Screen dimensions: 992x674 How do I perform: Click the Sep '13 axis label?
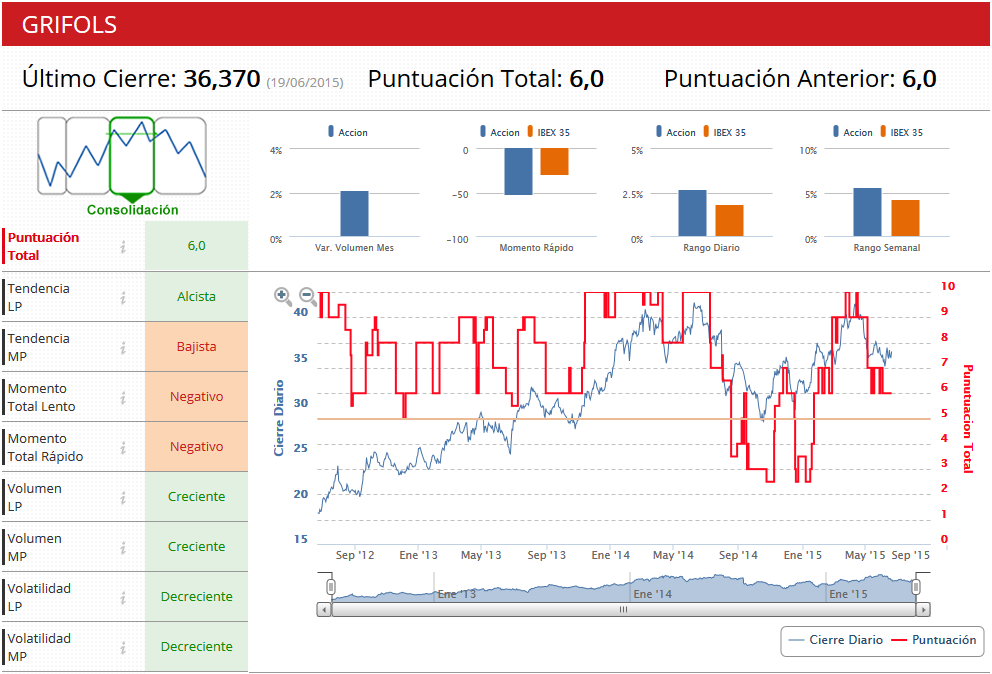[x=546, y=555]
